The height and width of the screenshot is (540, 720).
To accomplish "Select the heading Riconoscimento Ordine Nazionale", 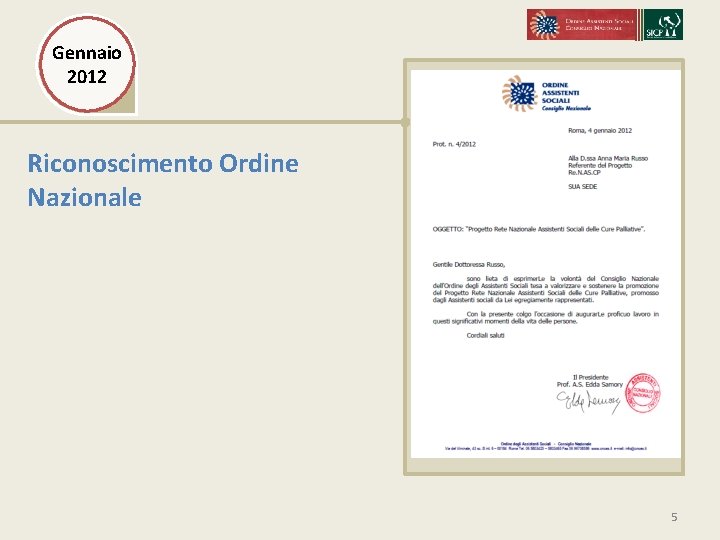I will 163,180.
